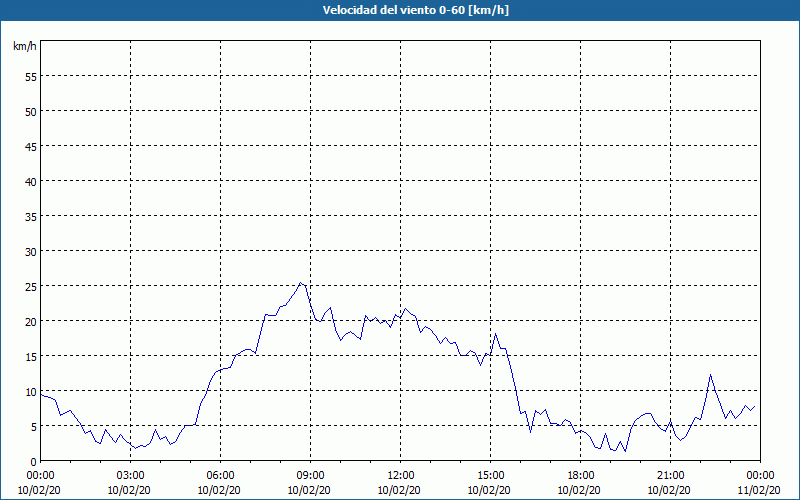800x500 pixels.
Task: Click the '21:00' time label
Action: pos(670,476)
